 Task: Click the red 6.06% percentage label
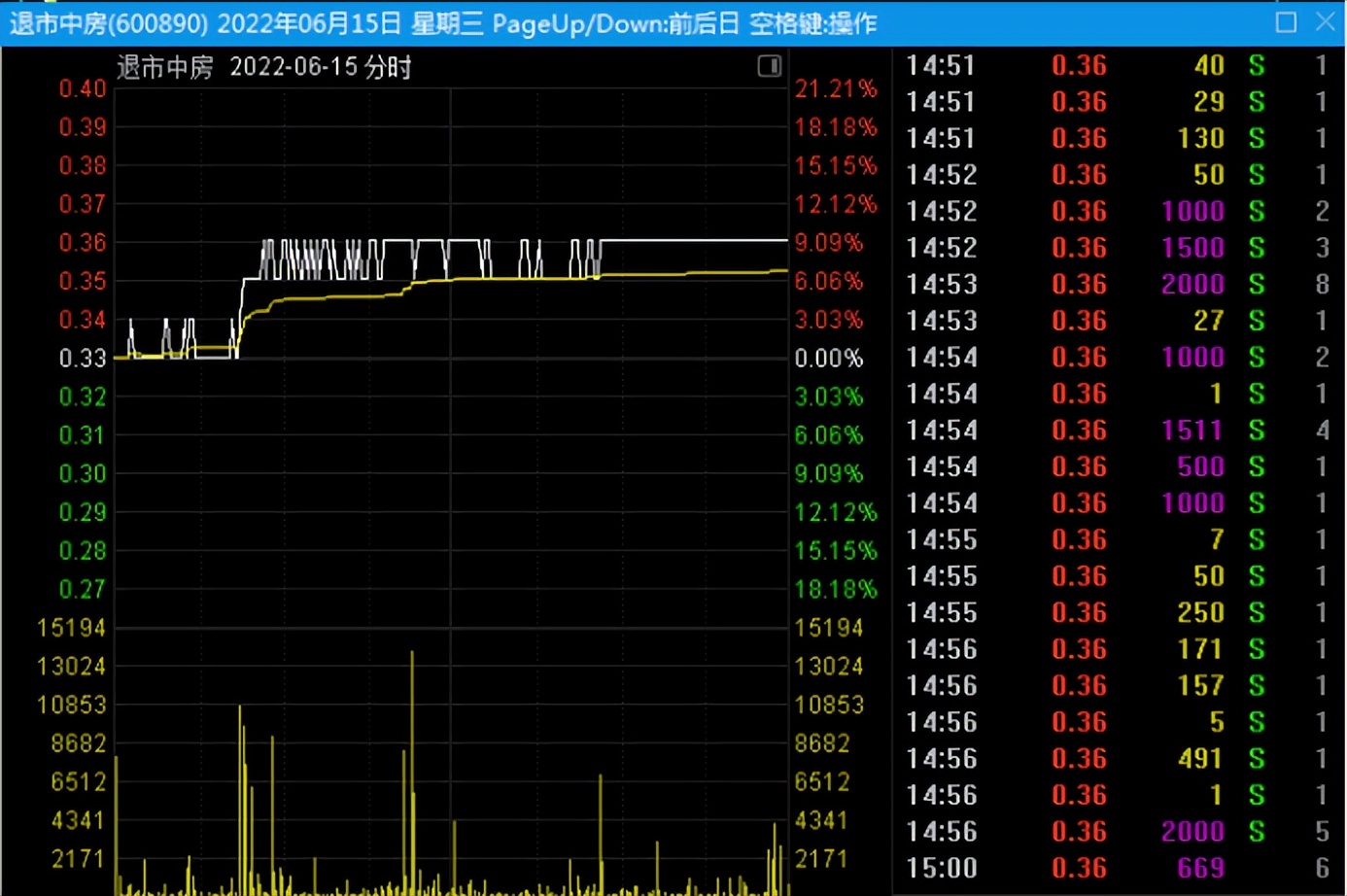(829, 281)
